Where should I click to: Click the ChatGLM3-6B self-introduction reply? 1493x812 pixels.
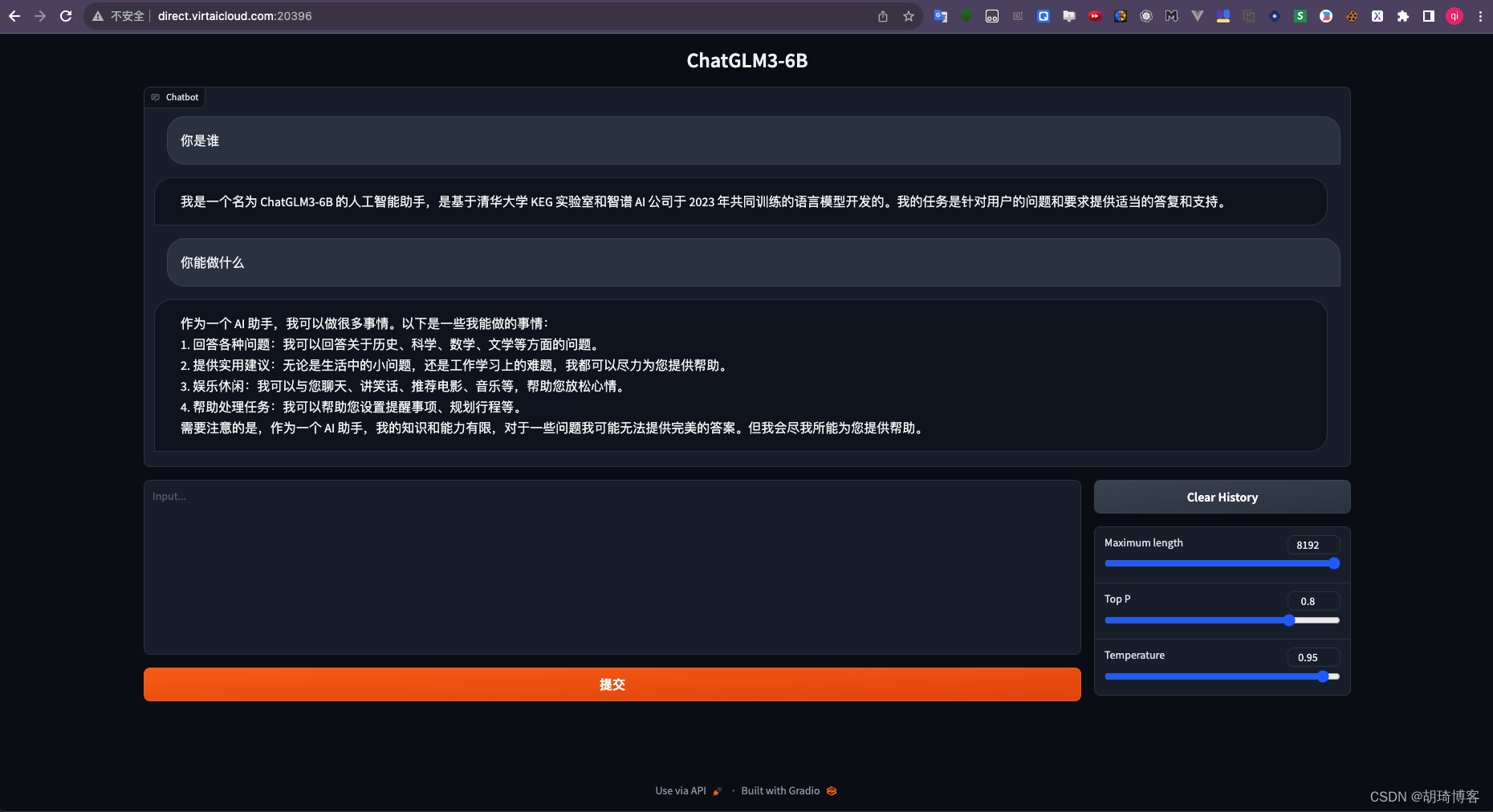pyautogui.click(x=740, y=201)
